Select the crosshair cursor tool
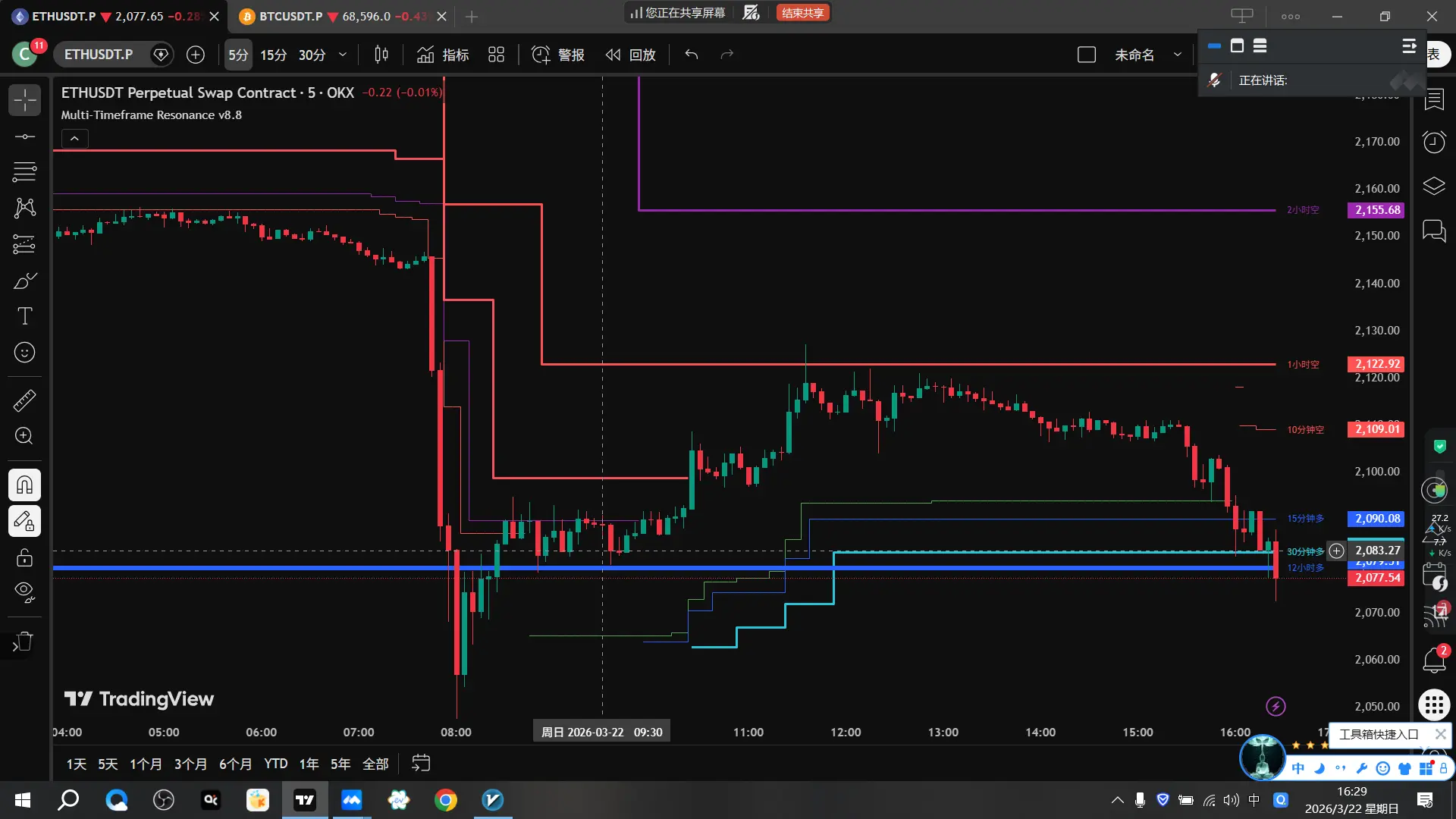Screen dimensions: 1456x819 (24, 100)
